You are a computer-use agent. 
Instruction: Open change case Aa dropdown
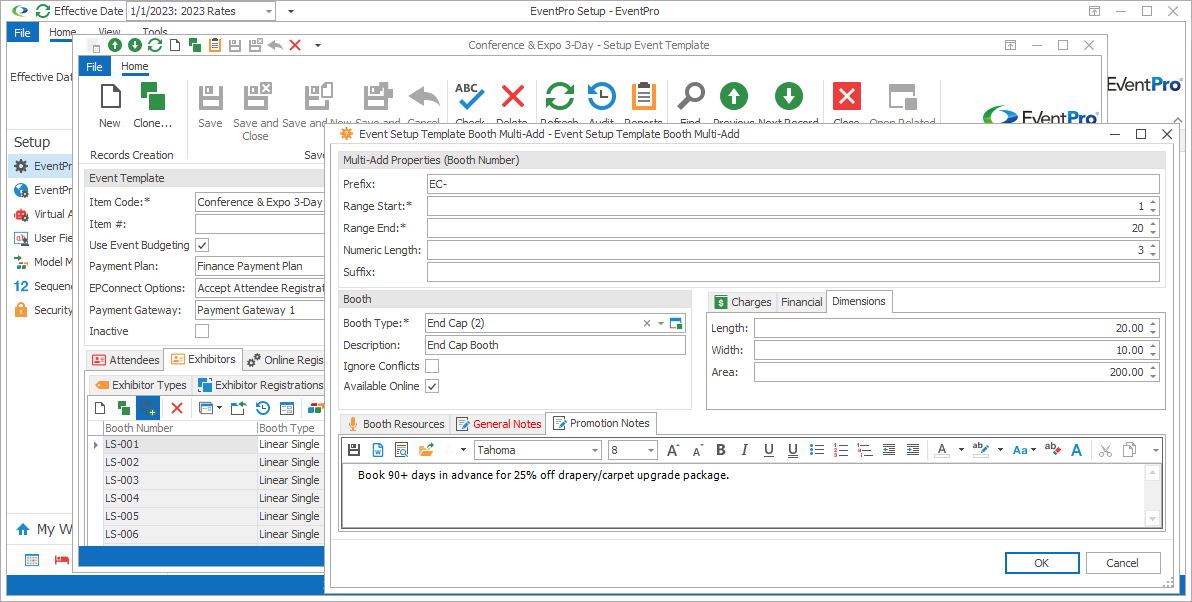click(x=1024, y=450)
